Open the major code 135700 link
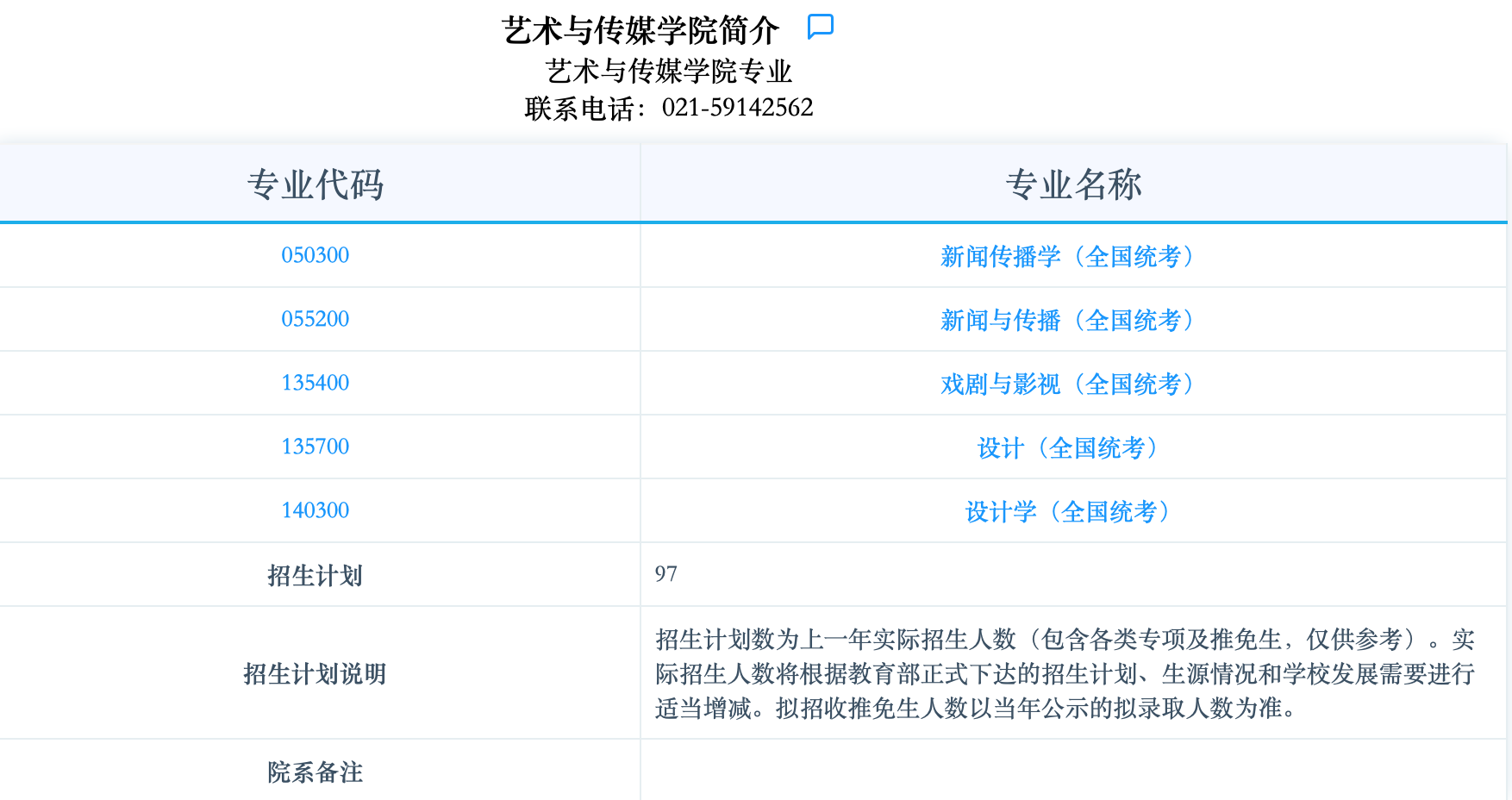 [x=316, y=447]
